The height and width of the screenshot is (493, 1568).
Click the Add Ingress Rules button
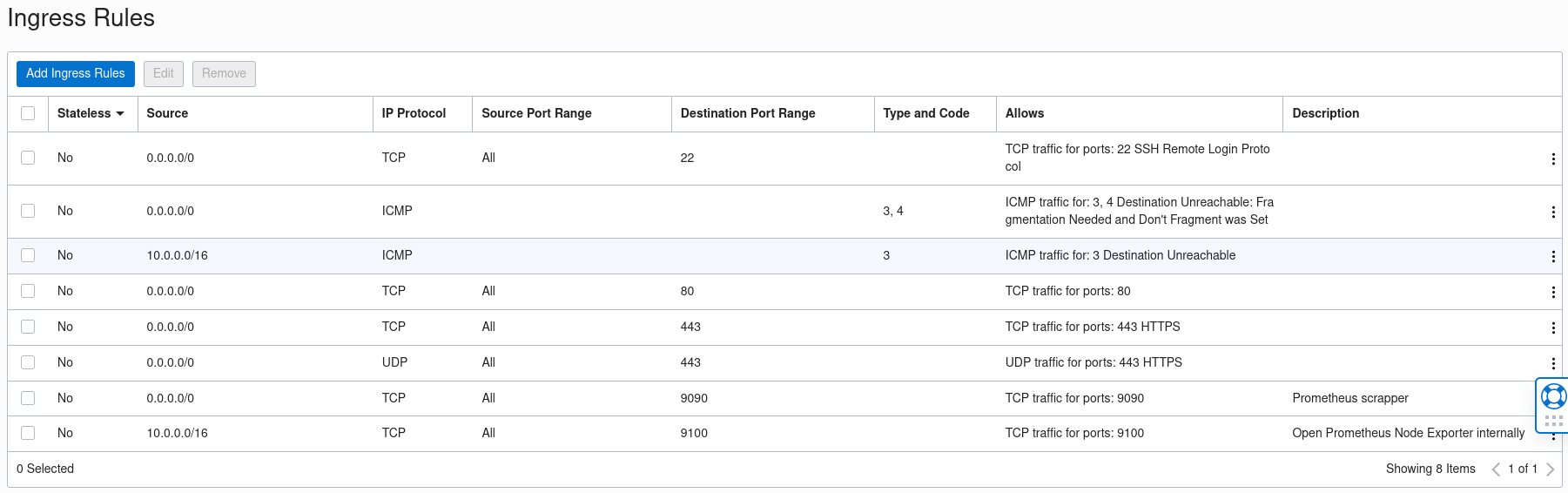coord(76,73)
